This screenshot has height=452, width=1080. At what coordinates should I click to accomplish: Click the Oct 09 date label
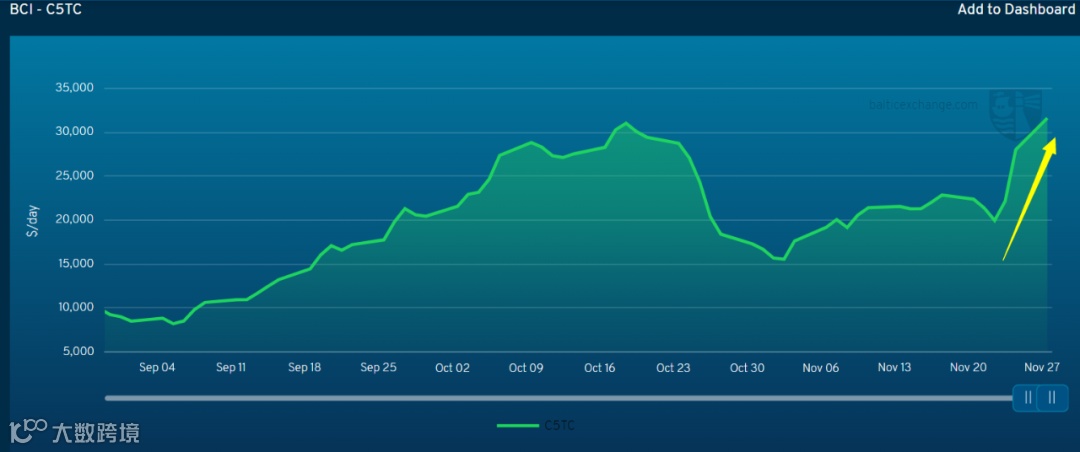pyautogui.click(x=526, y=368)
